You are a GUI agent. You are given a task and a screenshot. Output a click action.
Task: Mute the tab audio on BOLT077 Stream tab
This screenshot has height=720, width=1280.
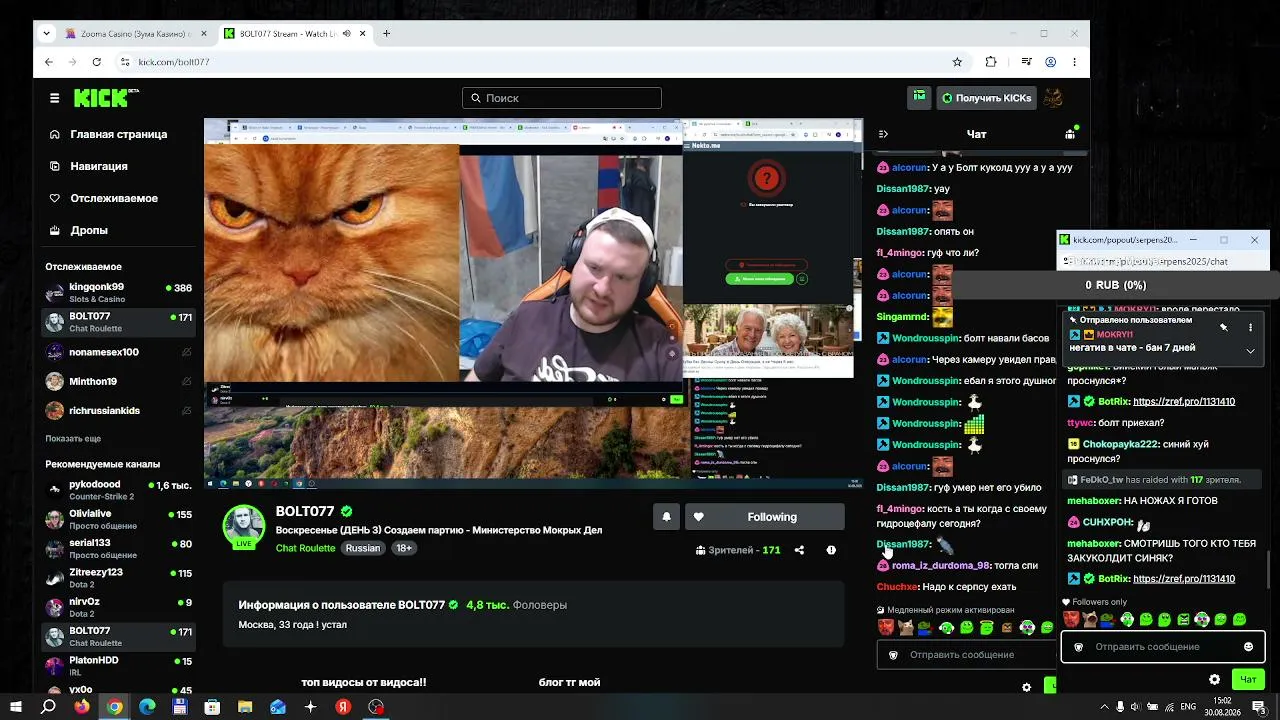[347, 33]
